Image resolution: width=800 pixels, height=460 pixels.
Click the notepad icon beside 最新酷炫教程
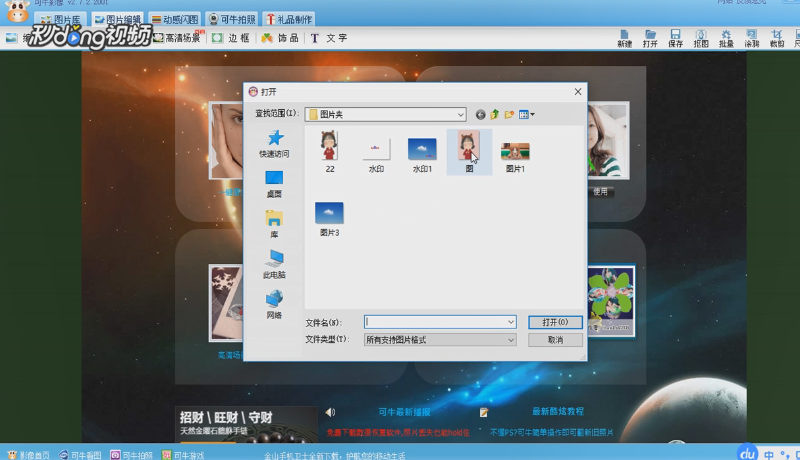pyautogui.click(x=484, y=412)
